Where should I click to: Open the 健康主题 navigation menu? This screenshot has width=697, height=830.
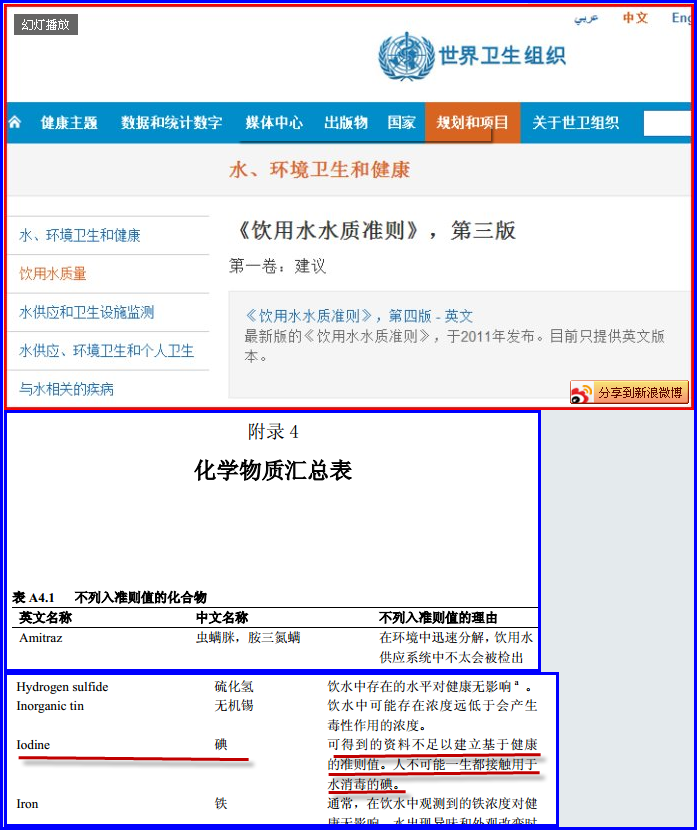point(69,123)
